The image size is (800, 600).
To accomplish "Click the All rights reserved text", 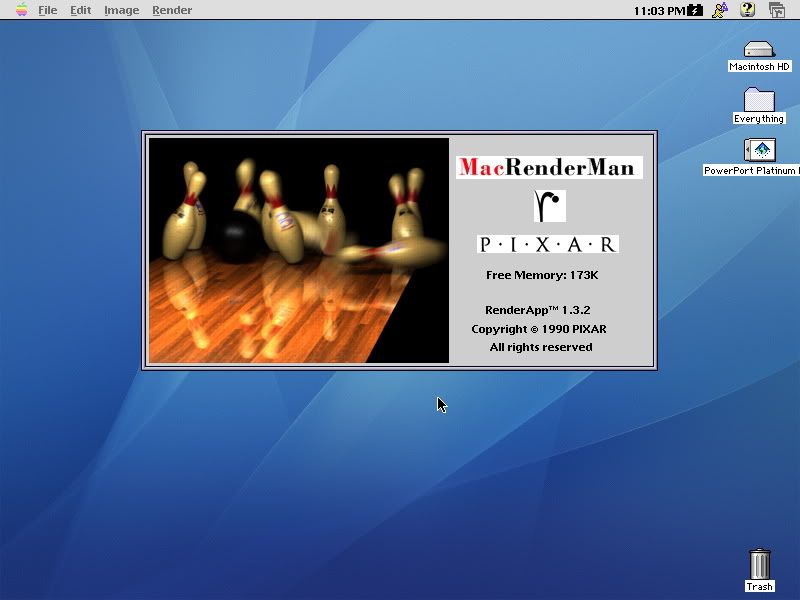I will pyautogui.click(x=541, y=347).
